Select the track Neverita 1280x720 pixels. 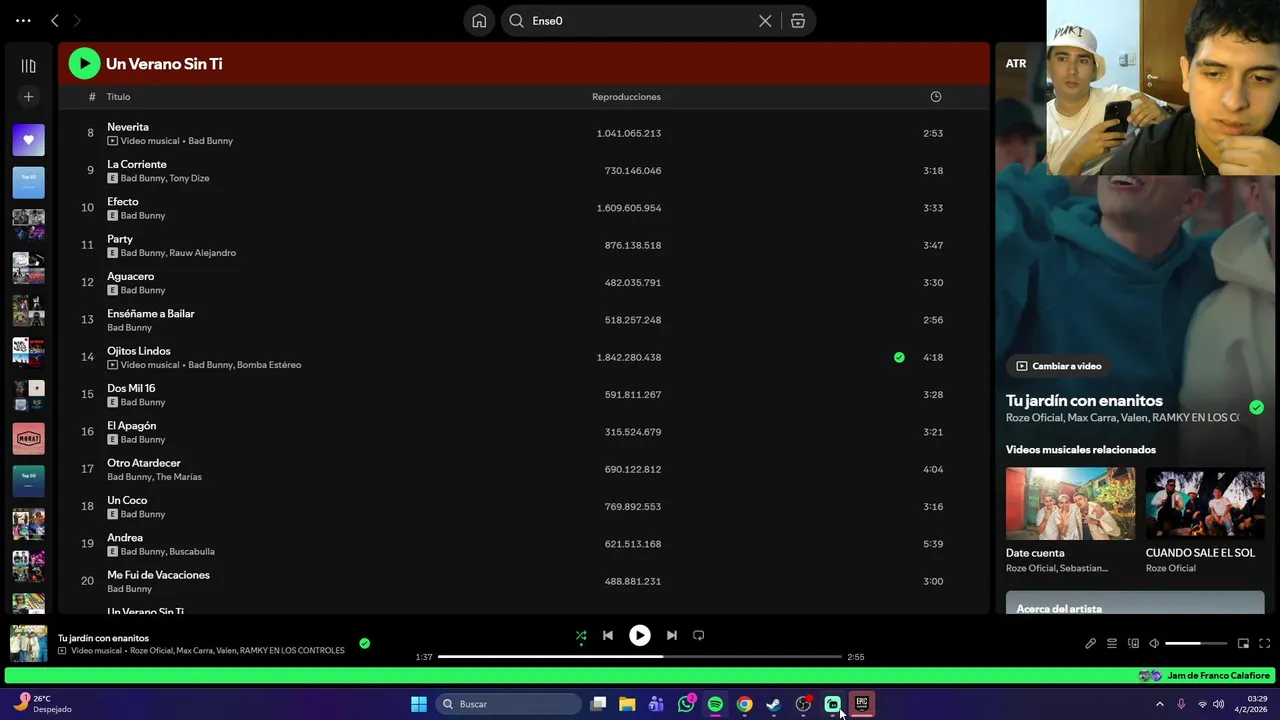128,127
